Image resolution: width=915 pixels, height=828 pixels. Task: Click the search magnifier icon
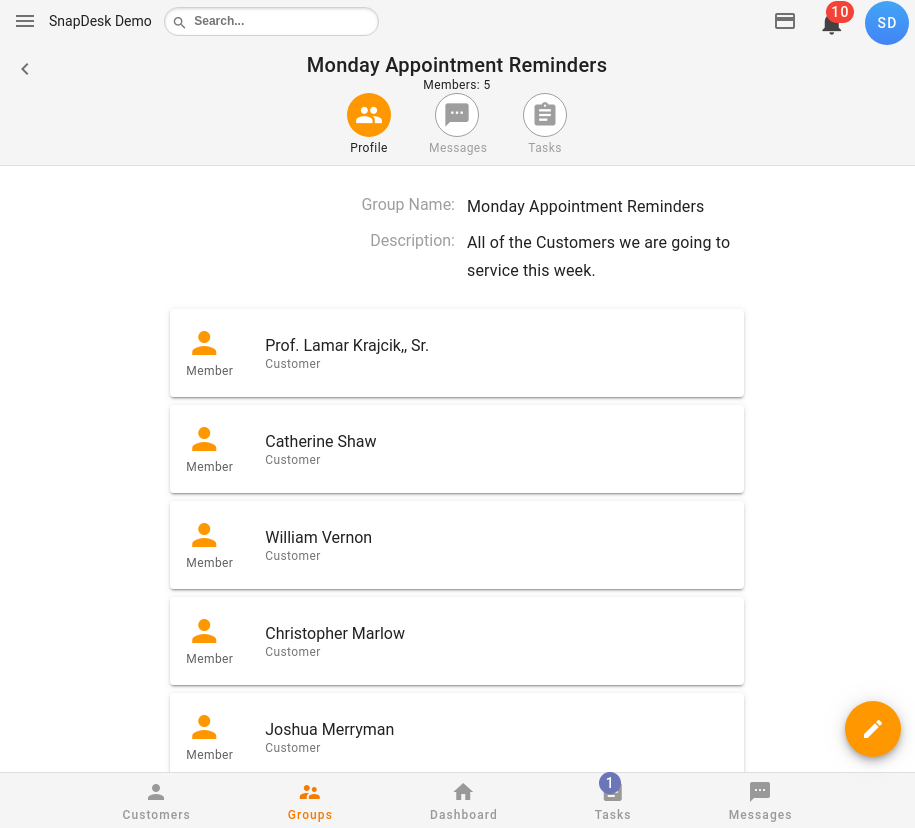tap(180, 22)
